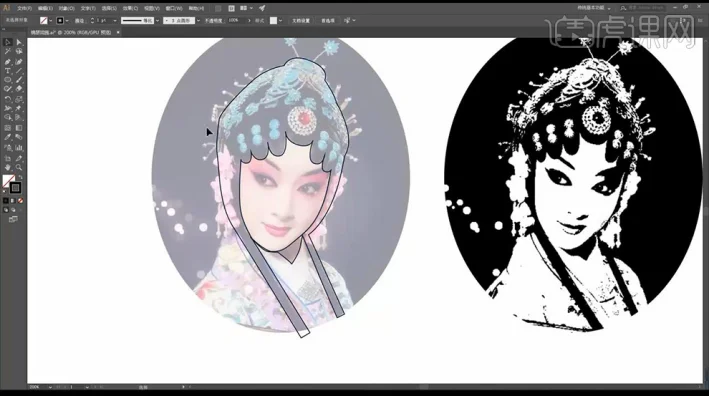Open the 文件 (File) menu
Viewport: 709px width, 396px height.
click(24, 8)
